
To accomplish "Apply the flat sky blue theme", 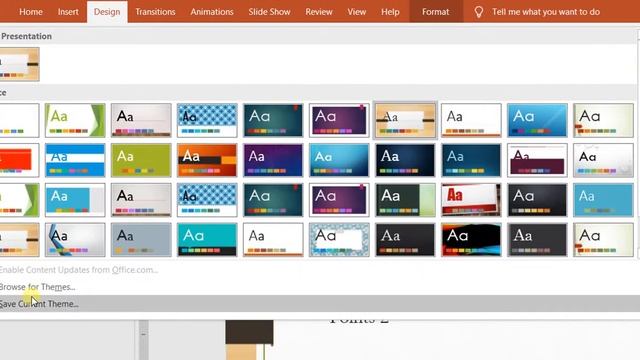I will pos(603,200).
